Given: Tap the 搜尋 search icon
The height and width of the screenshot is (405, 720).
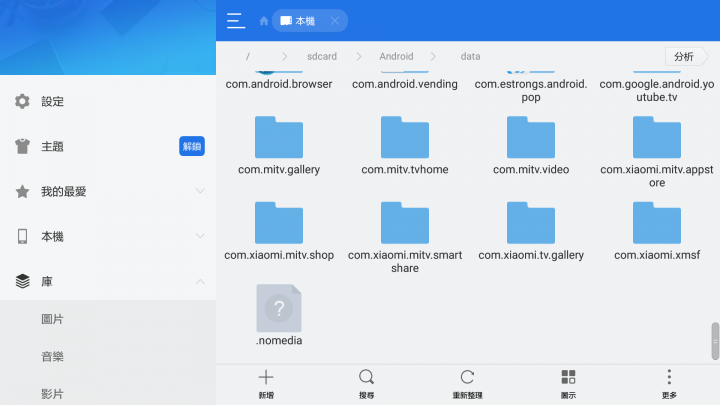Looking at the screenshot, I should click(366, 377).
